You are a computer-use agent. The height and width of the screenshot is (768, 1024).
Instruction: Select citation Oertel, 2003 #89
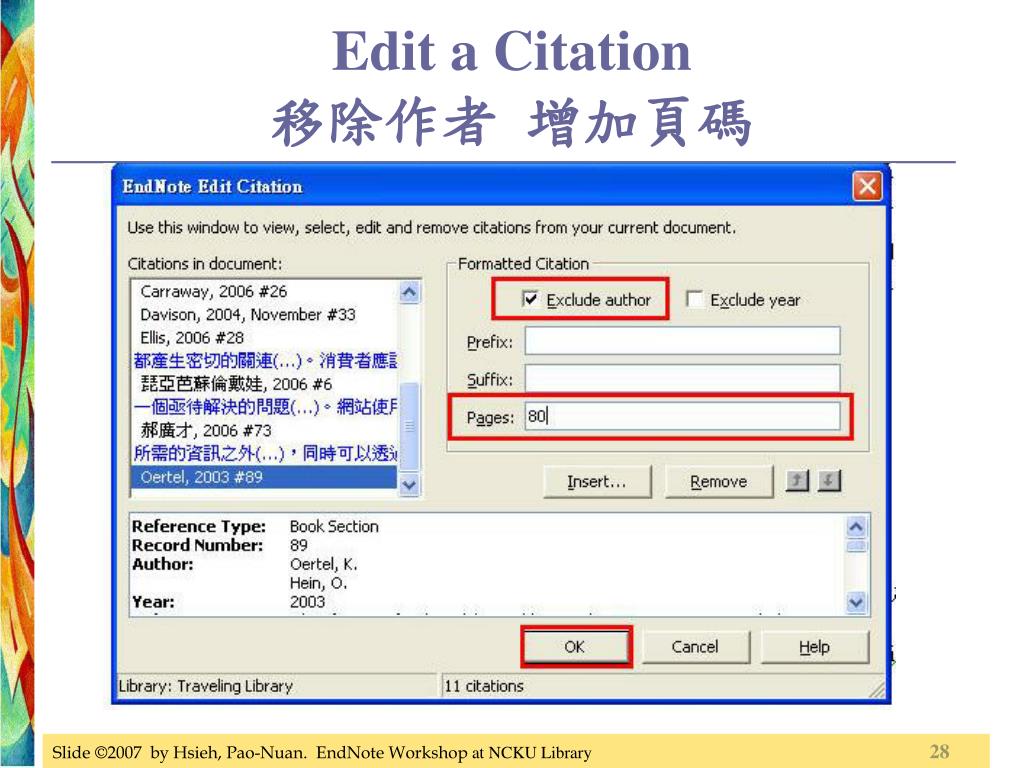coord(264,477)
